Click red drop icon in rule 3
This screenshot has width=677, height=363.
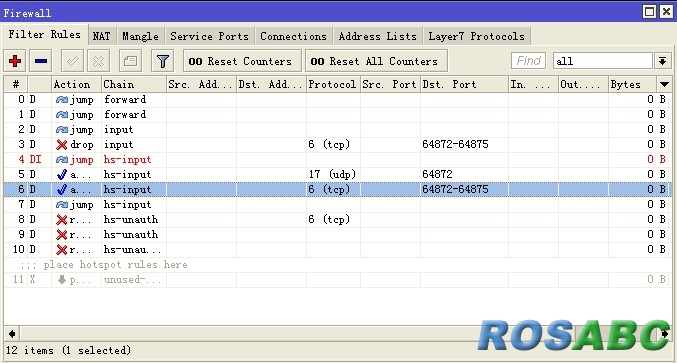[x=62, y=145]
